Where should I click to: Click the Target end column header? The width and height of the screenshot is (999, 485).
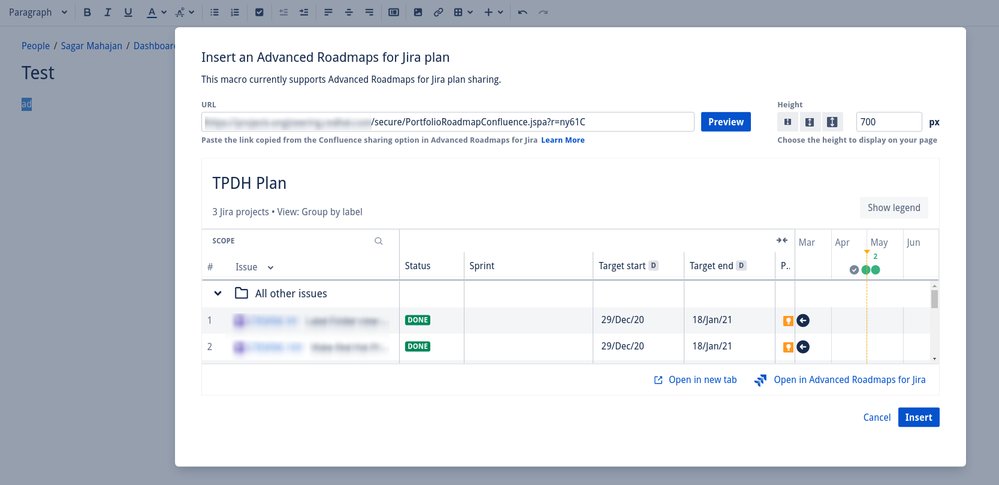click(717, 266)
